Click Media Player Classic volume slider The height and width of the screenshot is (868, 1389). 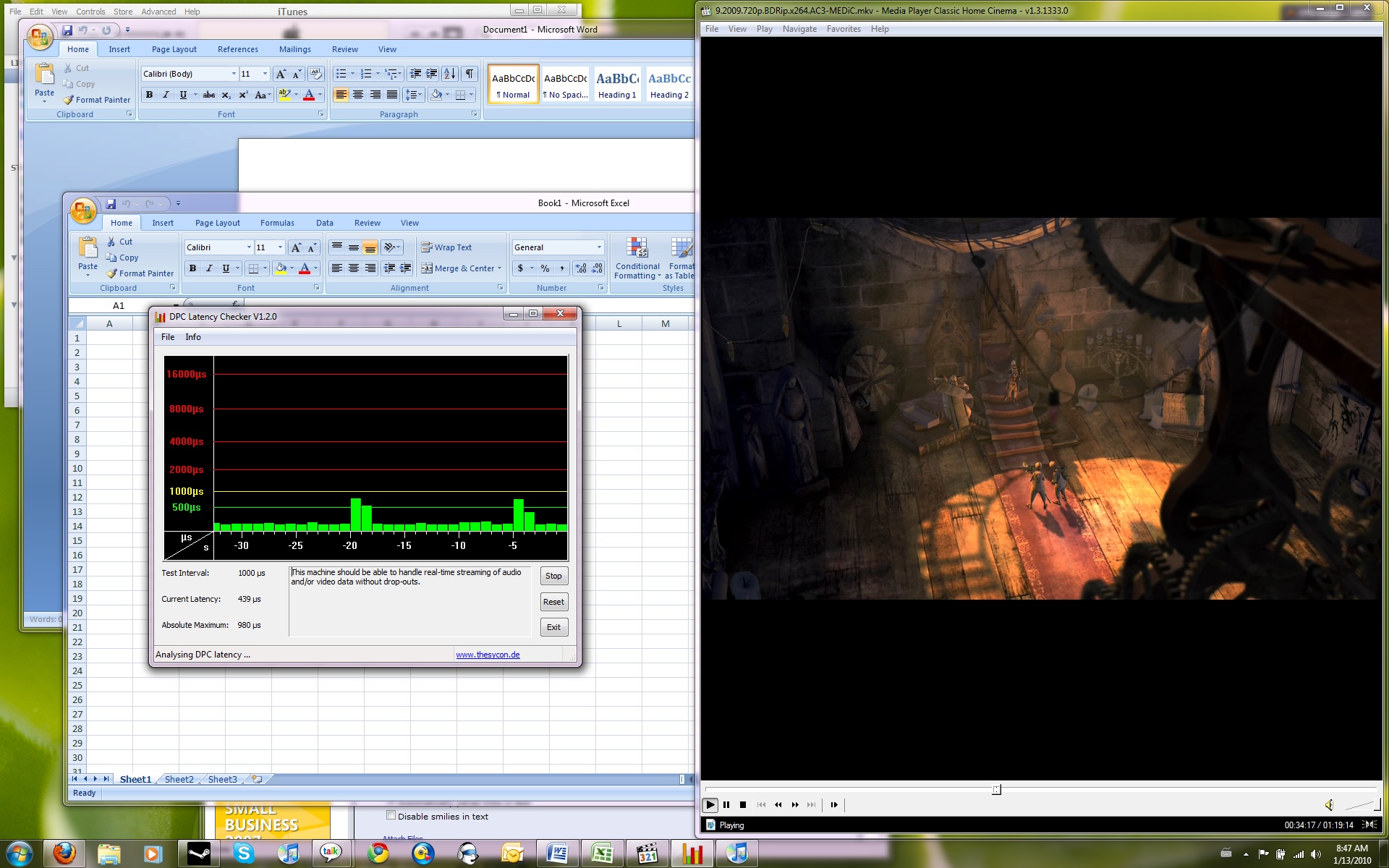coord(1362,804)
